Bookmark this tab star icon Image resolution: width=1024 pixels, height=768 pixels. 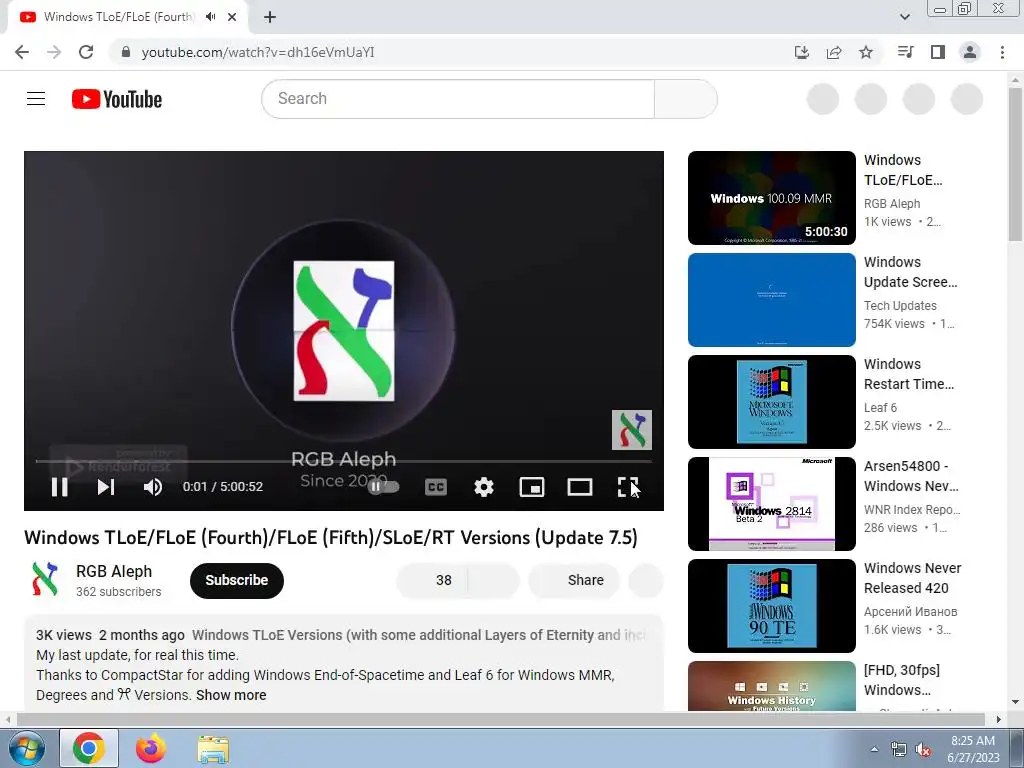coord(866,52)
